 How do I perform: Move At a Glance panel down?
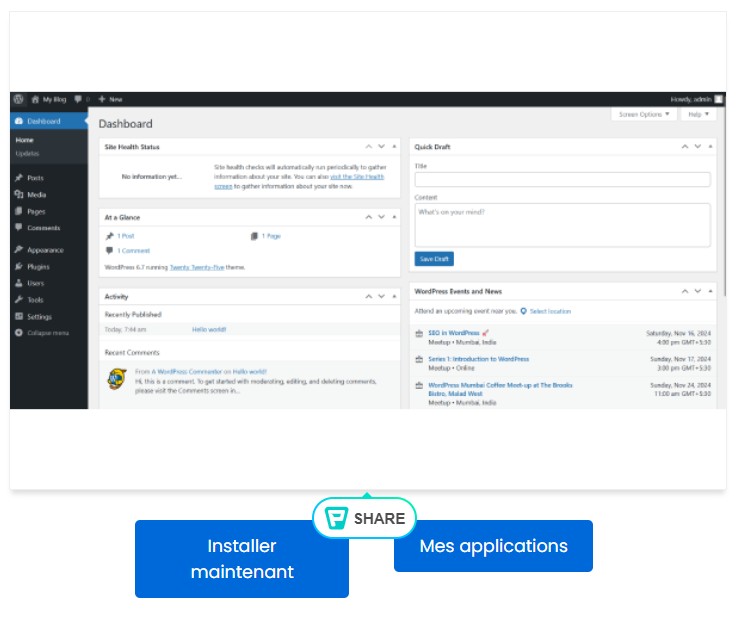click(382, 217)
